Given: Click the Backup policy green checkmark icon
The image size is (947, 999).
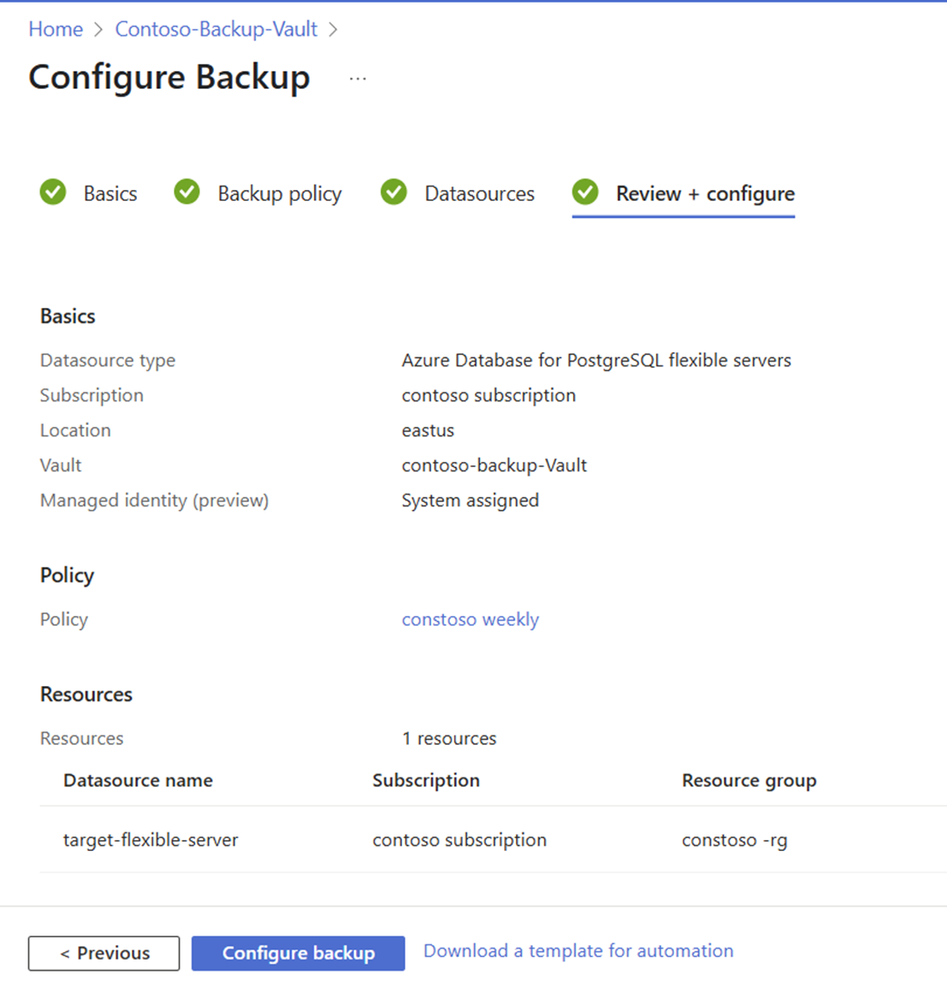Looking at the screenshot, I should (x=187, y=192).
